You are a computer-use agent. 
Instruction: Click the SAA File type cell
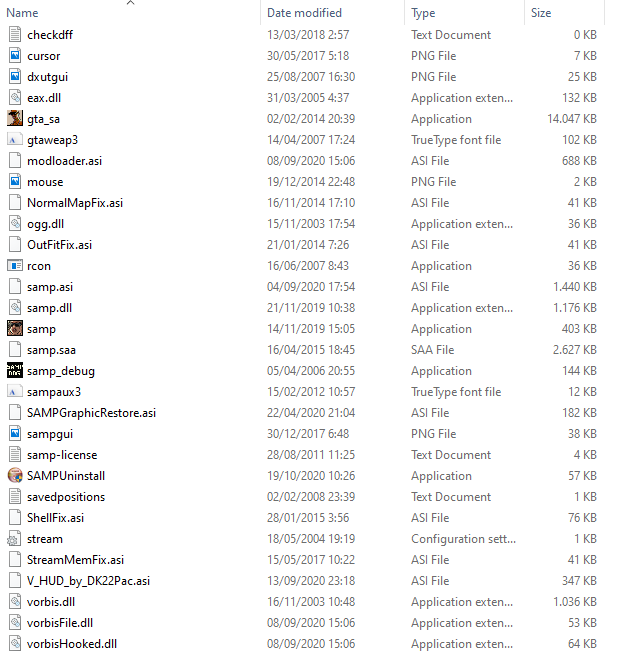tap(432, 350)
